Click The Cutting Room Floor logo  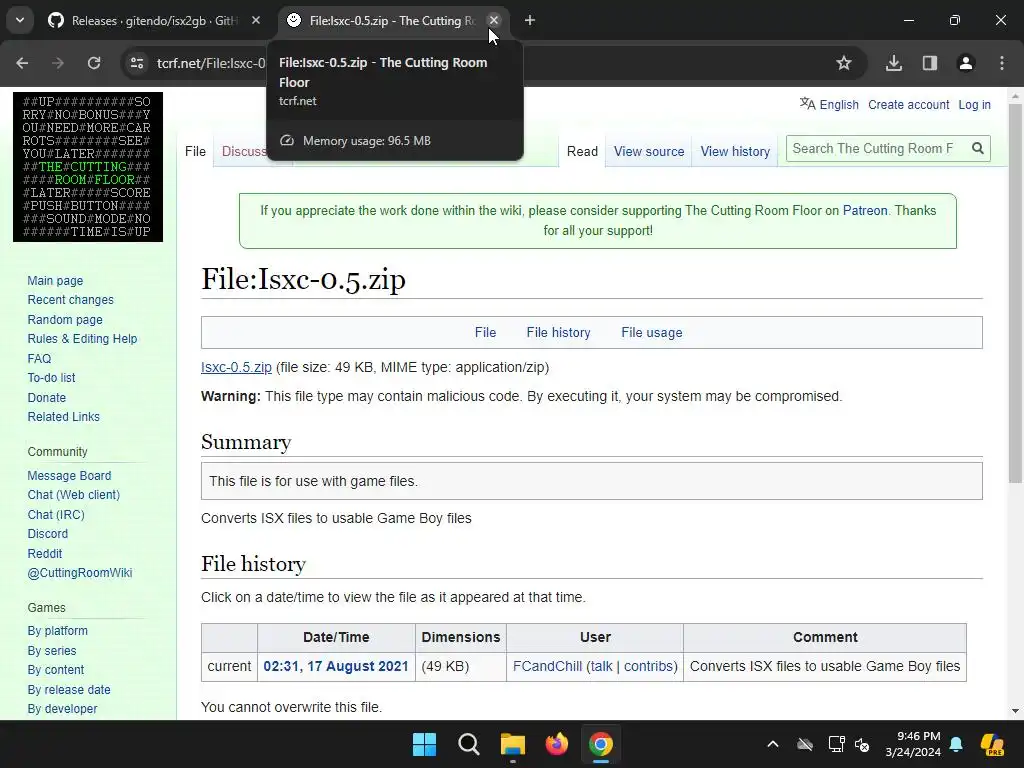[x=88, y=167]
